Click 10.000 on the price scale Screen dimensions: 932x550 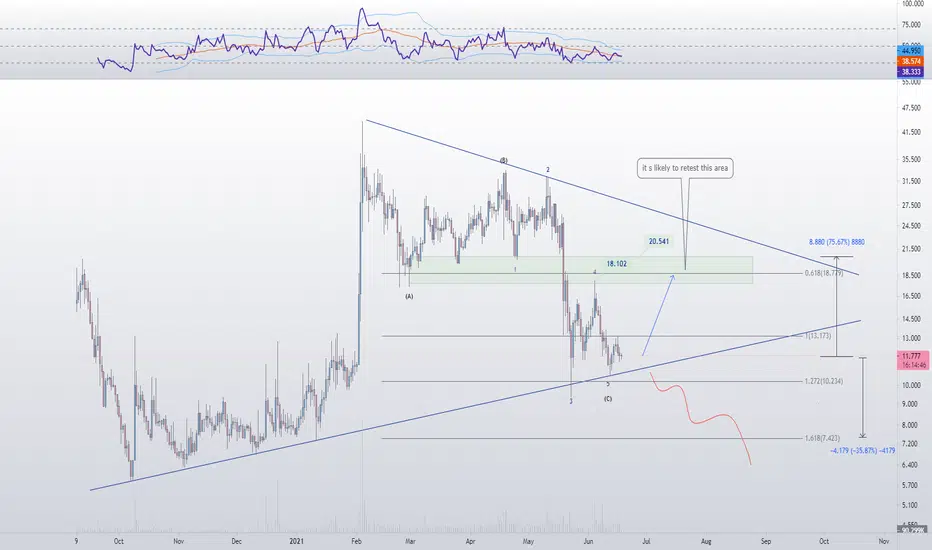coord(911,385)
